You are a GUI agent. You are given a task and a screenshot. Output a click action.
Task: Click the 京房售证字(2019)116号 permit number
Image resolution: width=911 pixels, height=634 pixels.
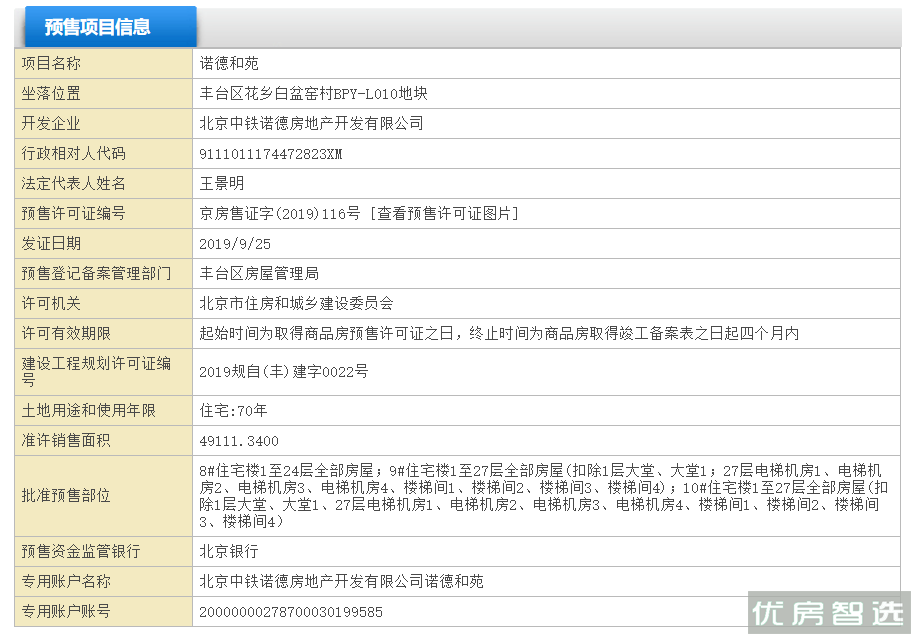click(x=279, y=213)
